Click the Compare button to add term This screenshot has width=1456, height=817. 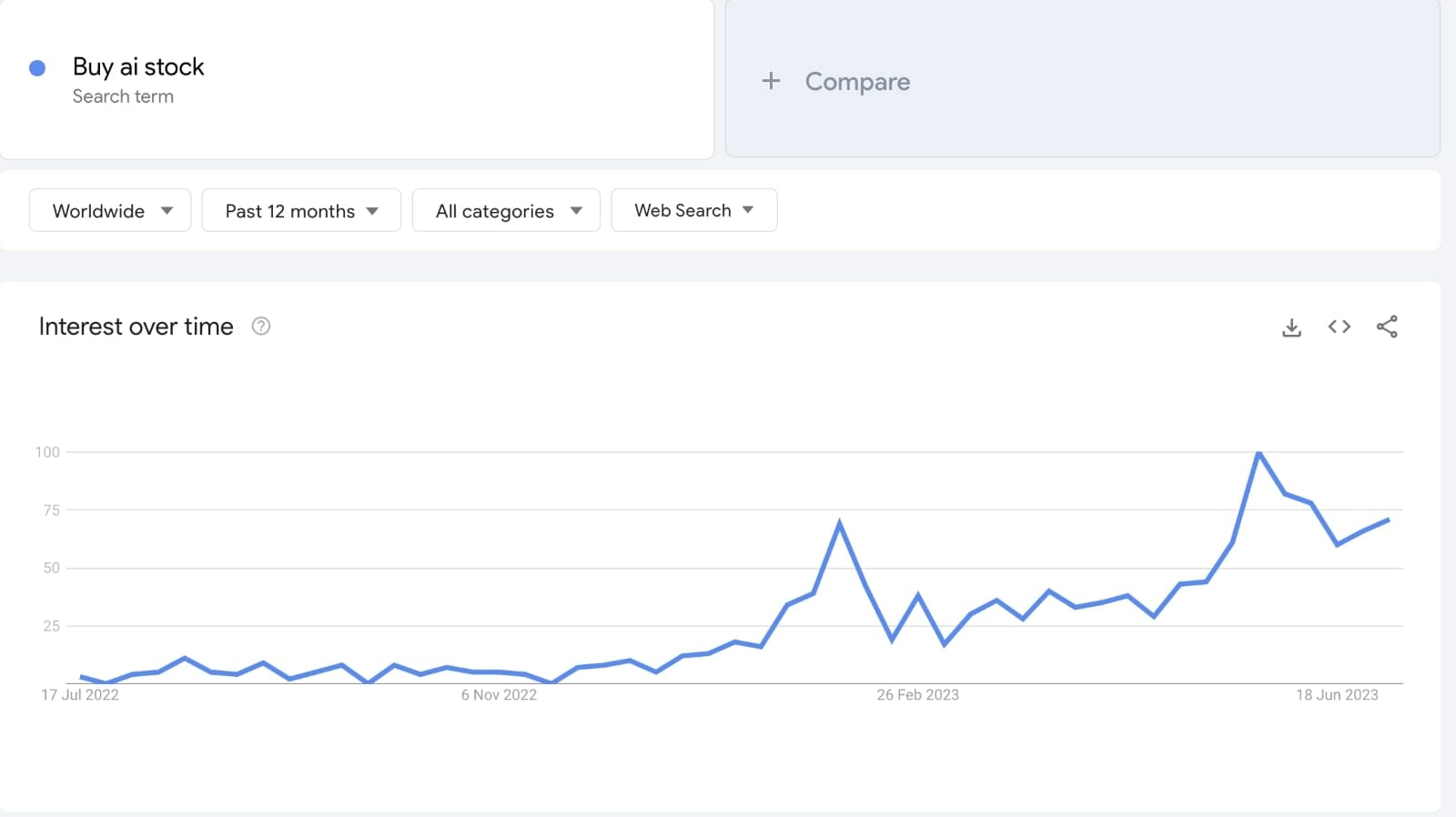(x=856, y=82)
